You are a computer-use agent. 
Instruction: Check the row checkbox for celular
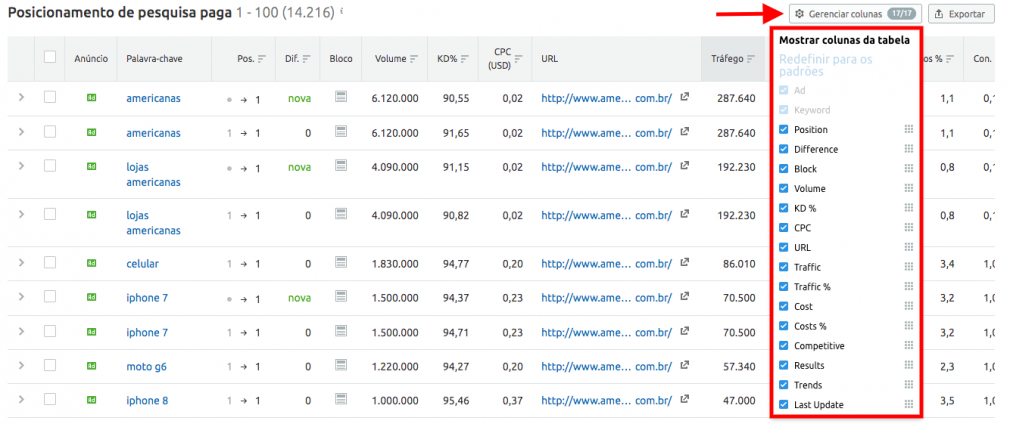point(50,262)
